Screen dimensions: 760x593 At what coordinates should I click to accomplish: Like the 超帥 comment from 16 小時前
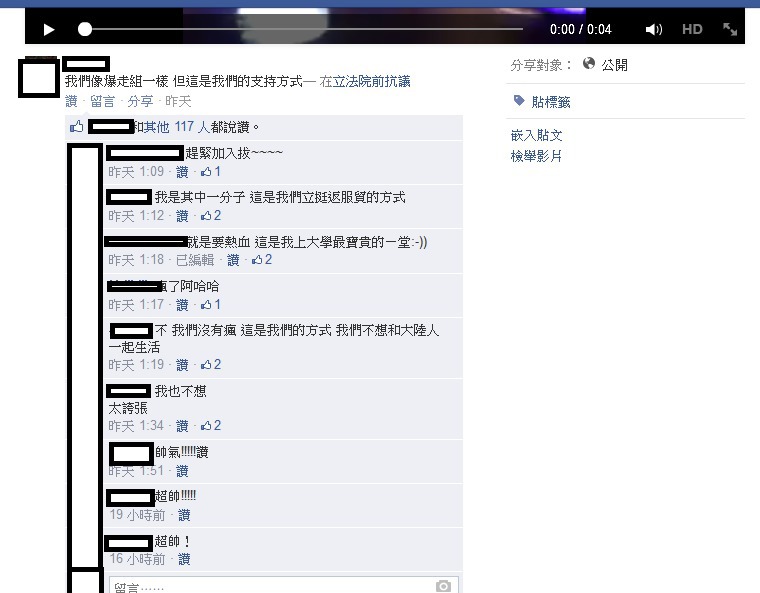pos(184,560)
